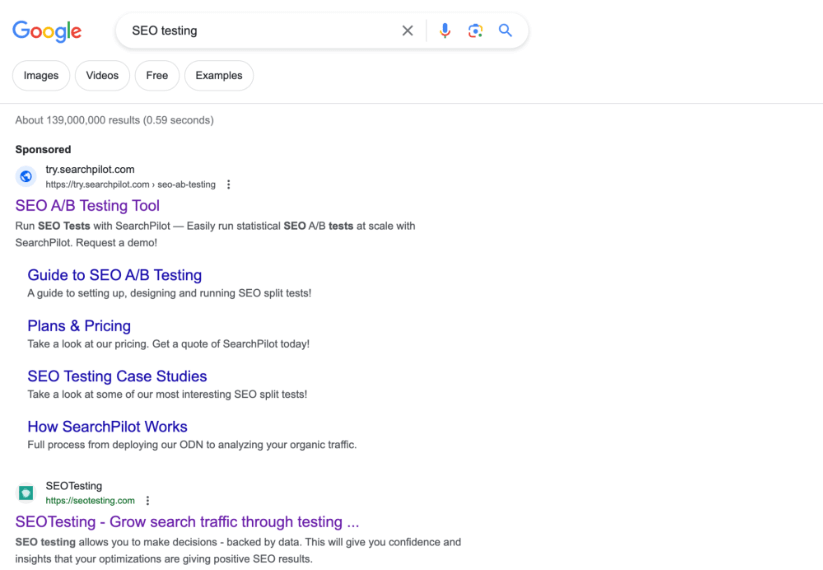Switch to the Videos filter

click(x=102, y=75)
